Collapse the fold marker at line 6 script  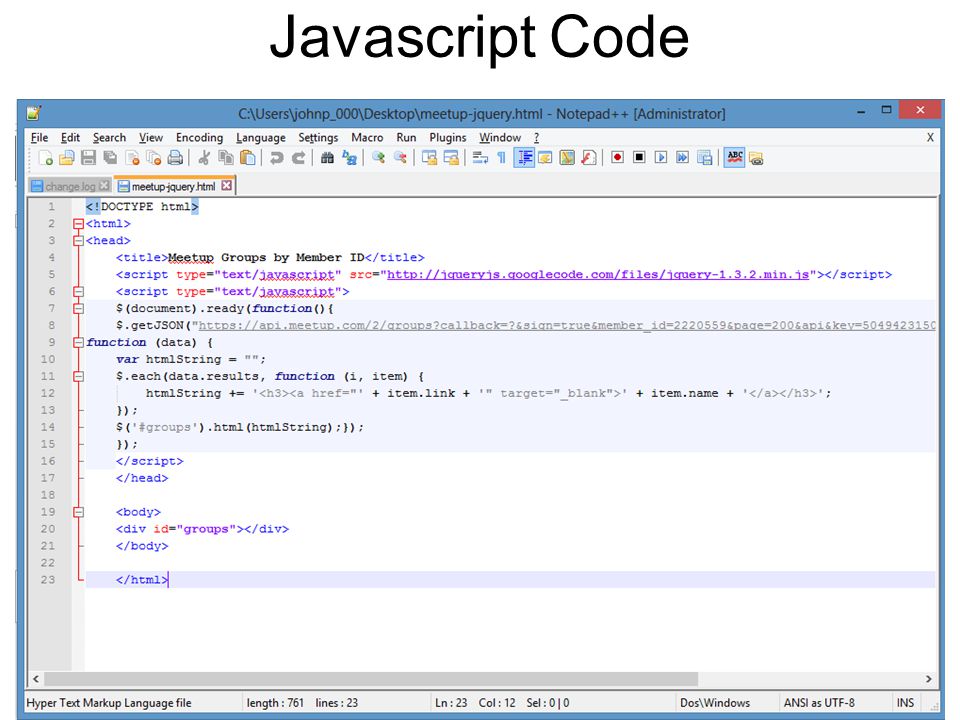click(x=78, y=292)
